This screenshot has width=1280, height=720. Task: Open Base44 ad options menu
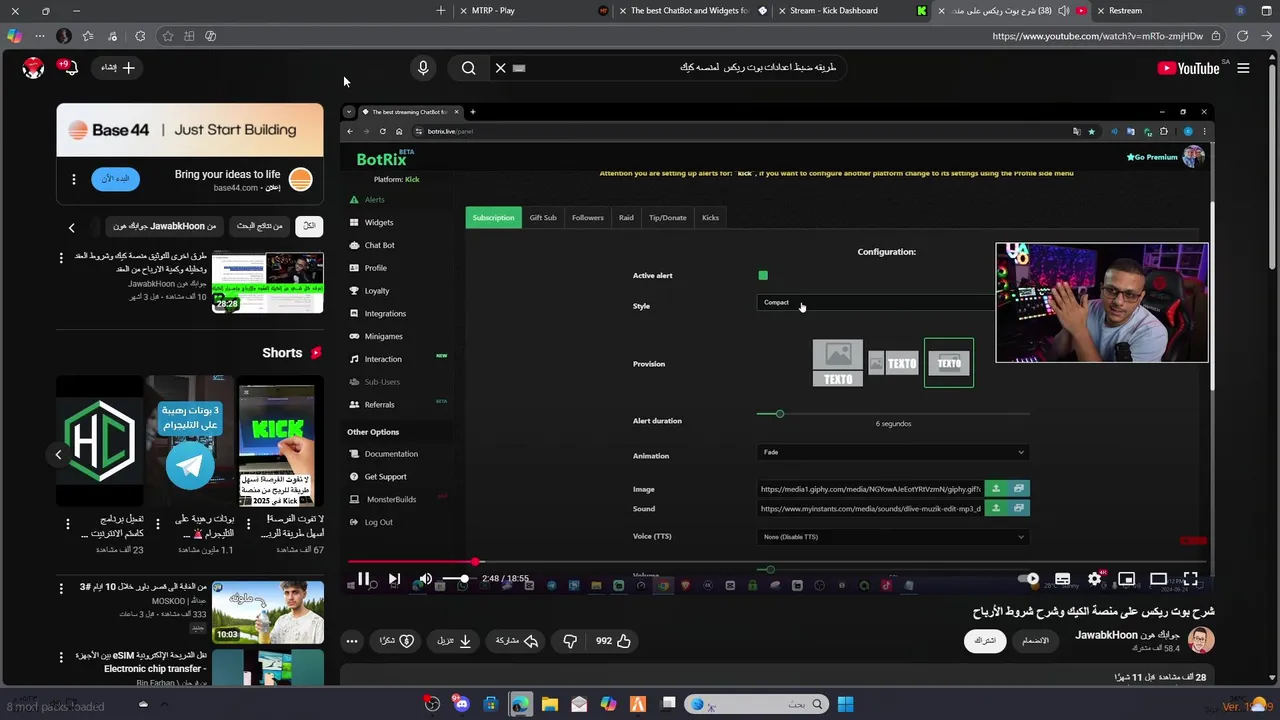coord(73,179)
